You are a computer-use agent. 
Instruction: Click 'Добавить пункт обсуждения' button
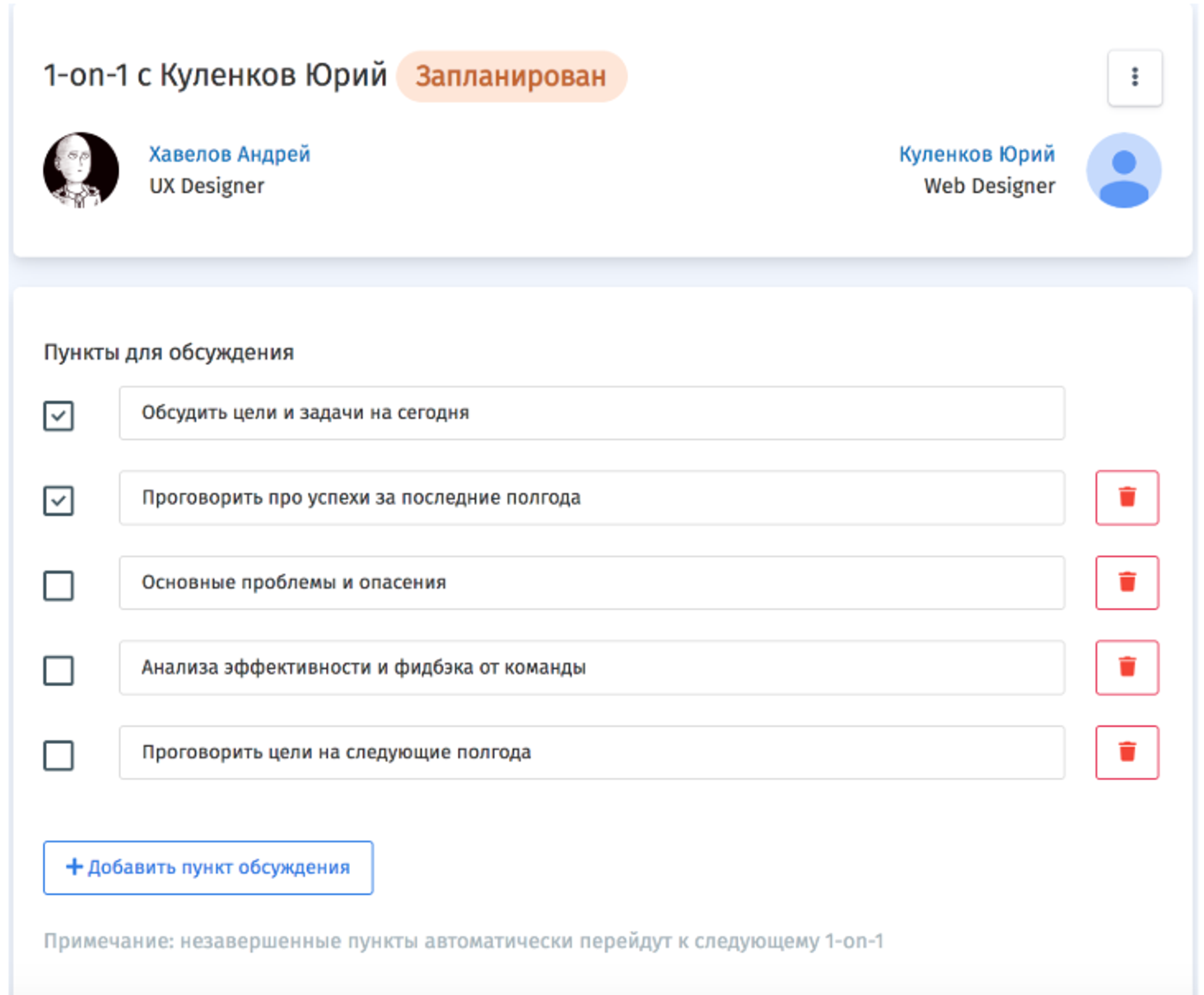coord(208,868)
